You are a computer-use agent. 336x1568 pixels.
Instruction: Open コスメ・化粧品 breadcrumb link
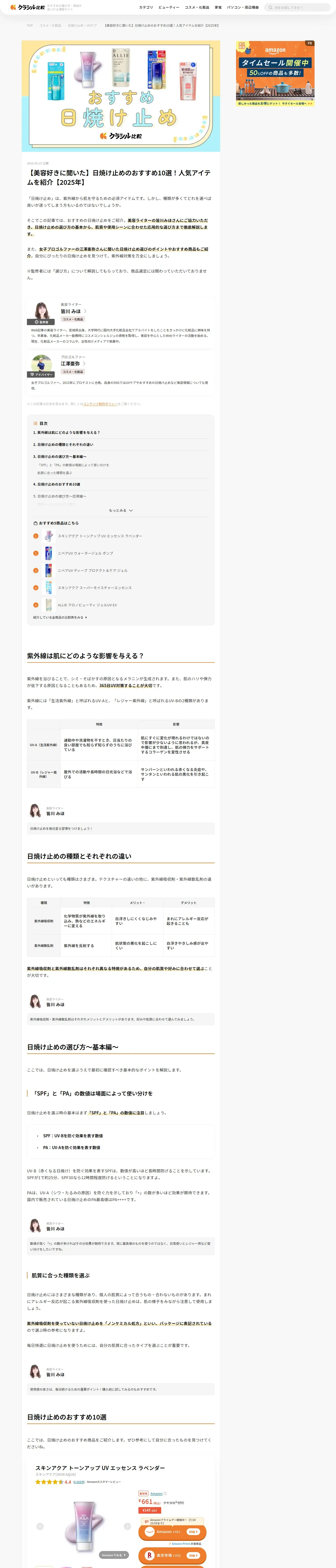pos(50,26)
